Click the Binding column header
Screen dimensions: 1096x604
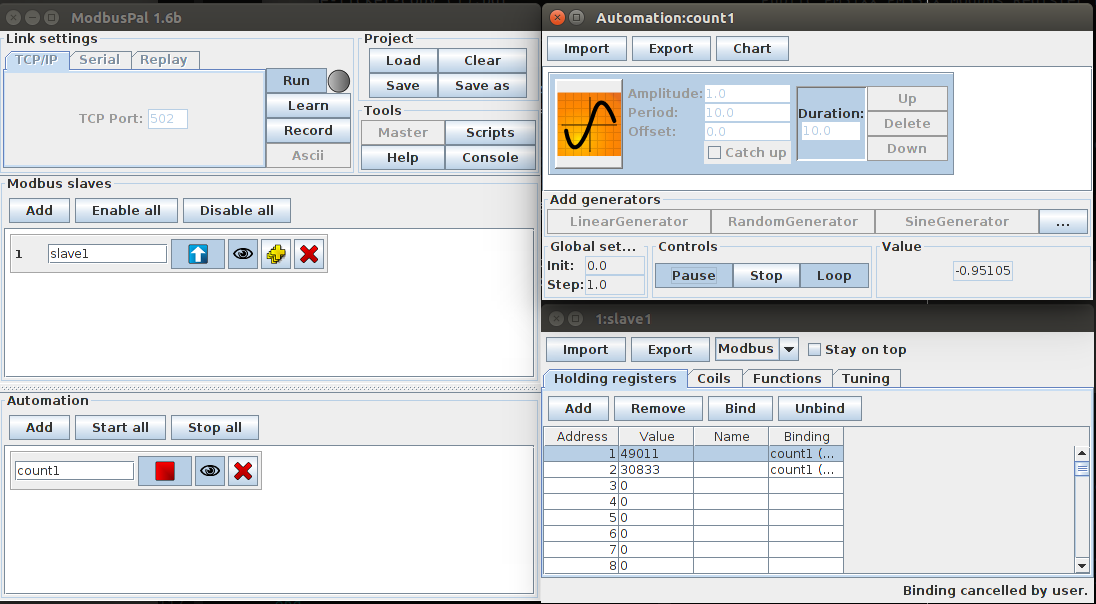click(x=806, y=437)
